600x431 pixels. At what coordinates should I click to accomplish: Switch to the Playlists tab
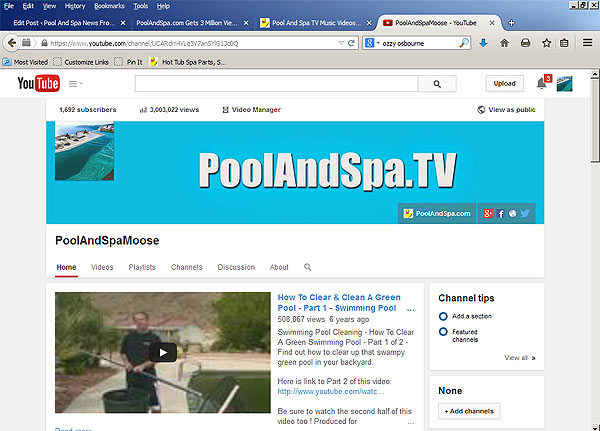point(142,267)
